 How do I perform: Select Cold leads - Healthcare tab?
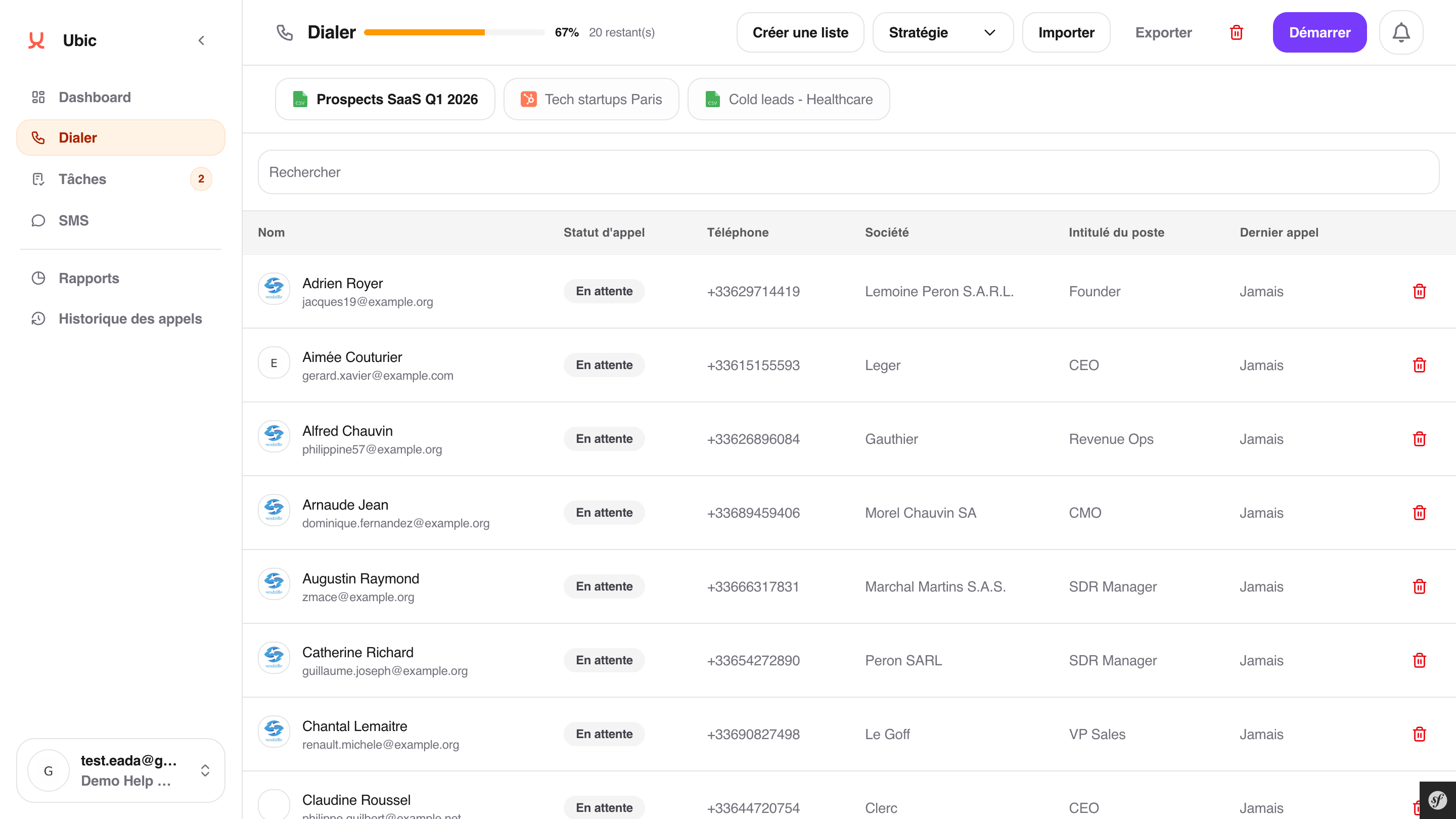coord(788,100)
